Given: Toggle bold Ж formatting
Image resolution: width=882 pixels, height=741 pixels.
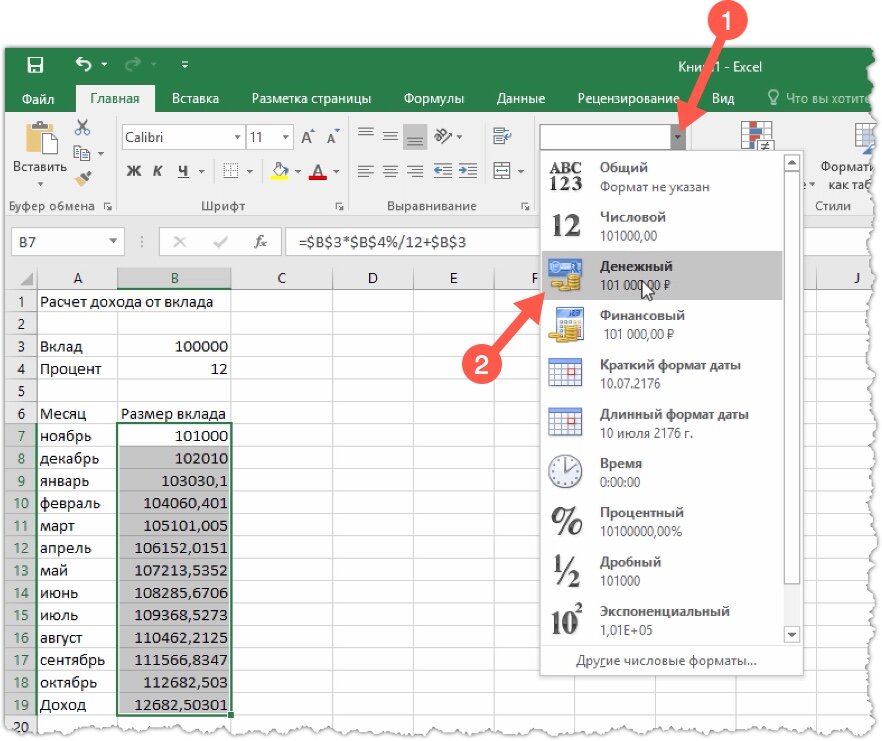Looking at the screenshot, I should 133,171.
